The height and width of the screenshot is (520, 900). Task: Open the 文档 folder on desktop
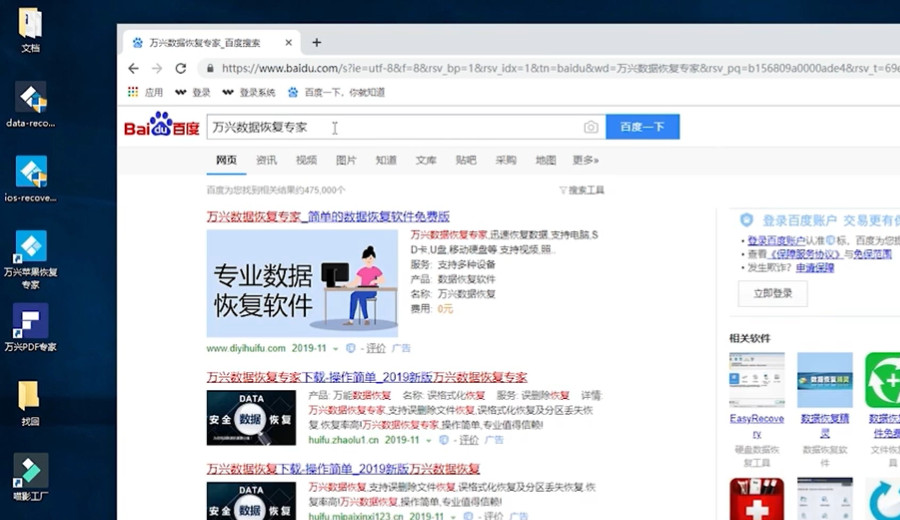tap(30, 30)
